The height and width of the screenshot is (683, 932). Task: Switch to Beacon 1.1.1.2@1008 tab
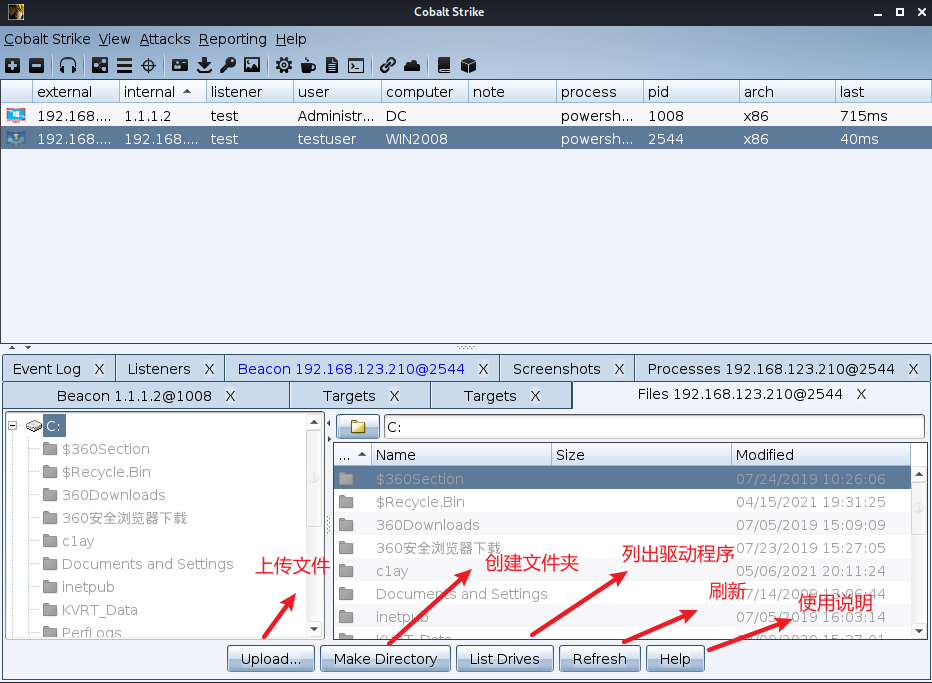point(134,396)
